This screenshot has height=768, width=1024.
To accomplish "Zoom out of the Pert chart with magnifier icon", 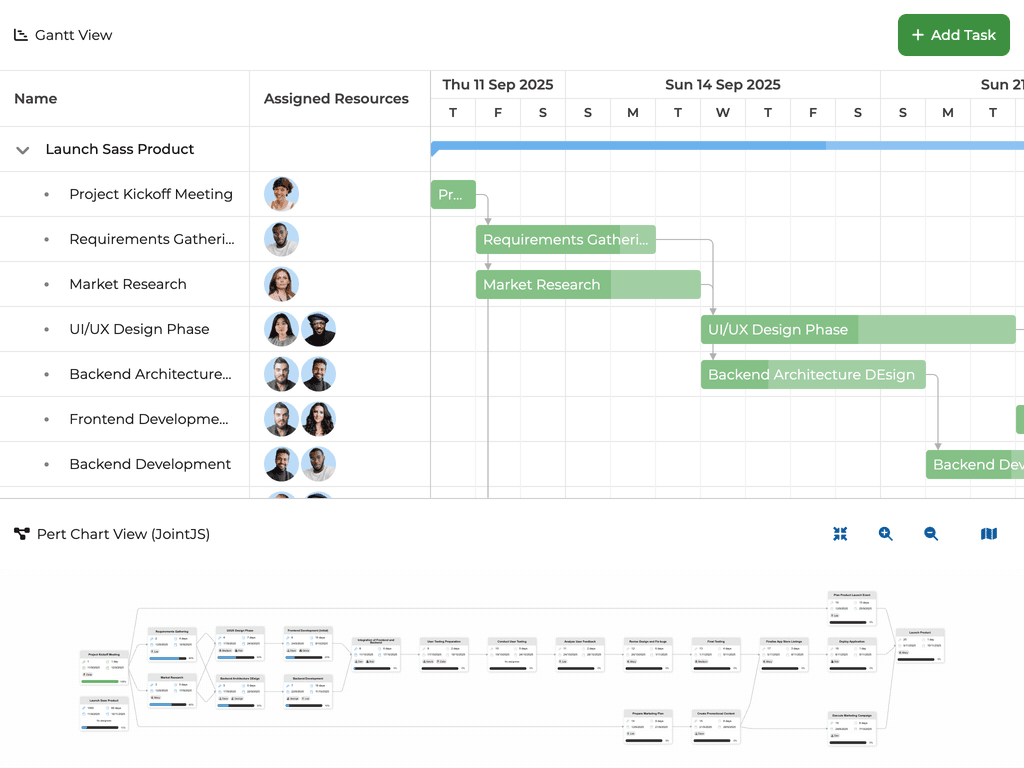I will pyautogui.click(x=931, y=534).
